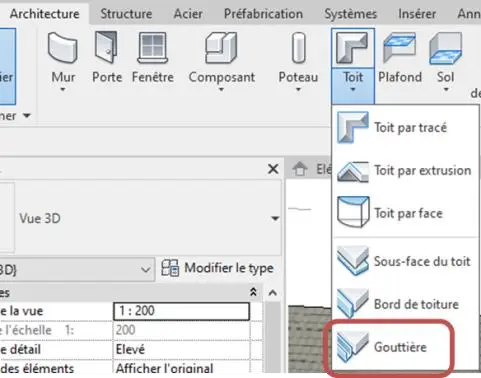Open the Mur dropdown arrow
The height and width of the screenshot is (378, 481).
[63, 89]
